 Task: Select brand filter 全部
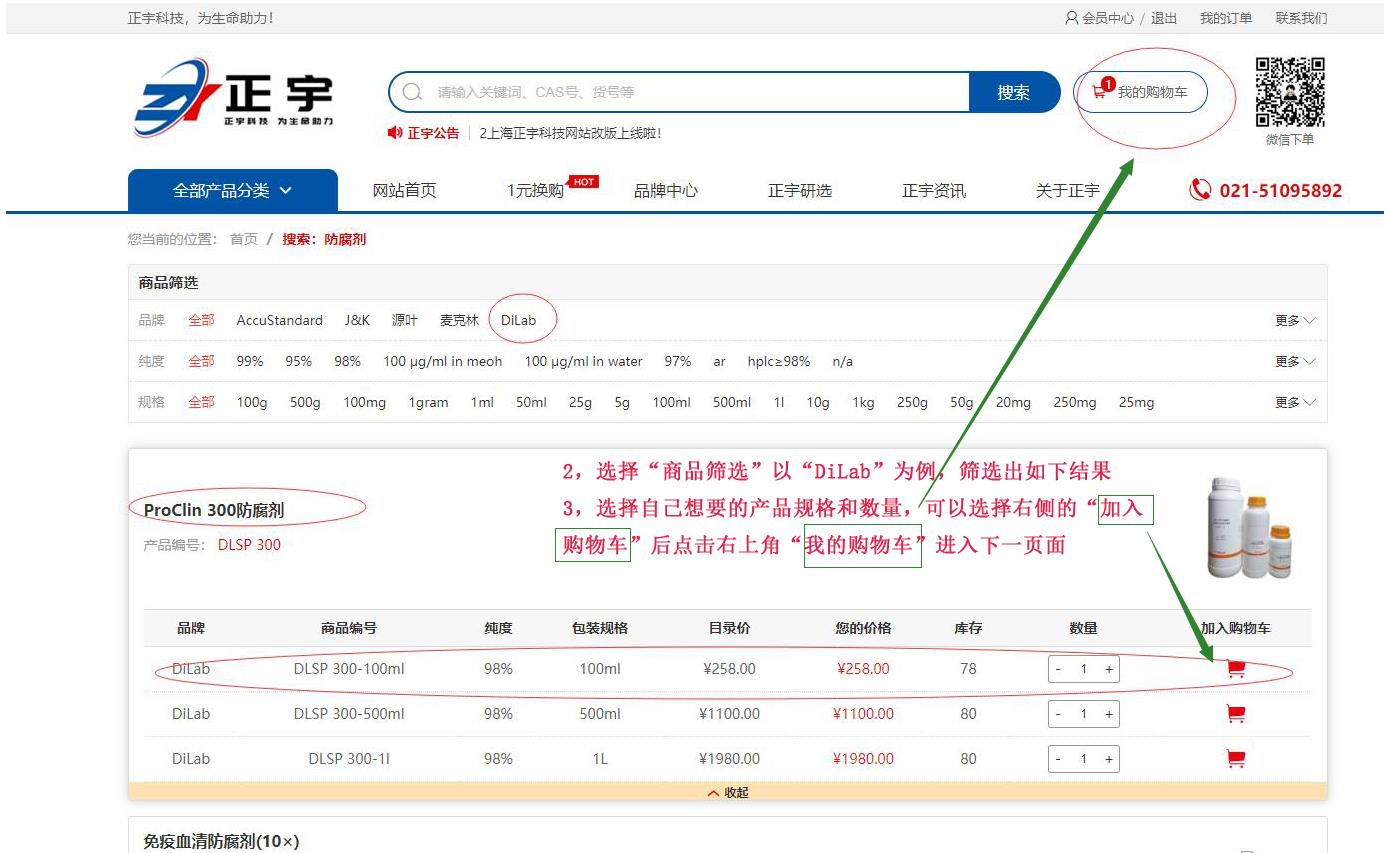pyautogui.click(x=201, y=320)
